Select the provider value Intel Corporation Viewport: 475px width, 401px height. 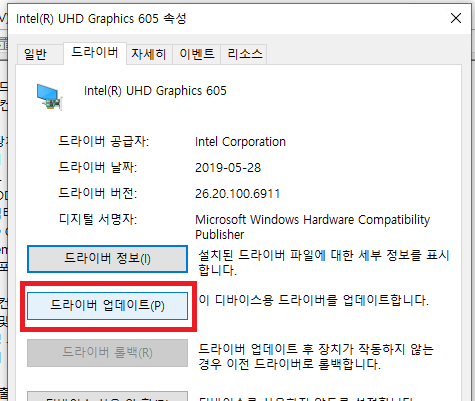240,142
